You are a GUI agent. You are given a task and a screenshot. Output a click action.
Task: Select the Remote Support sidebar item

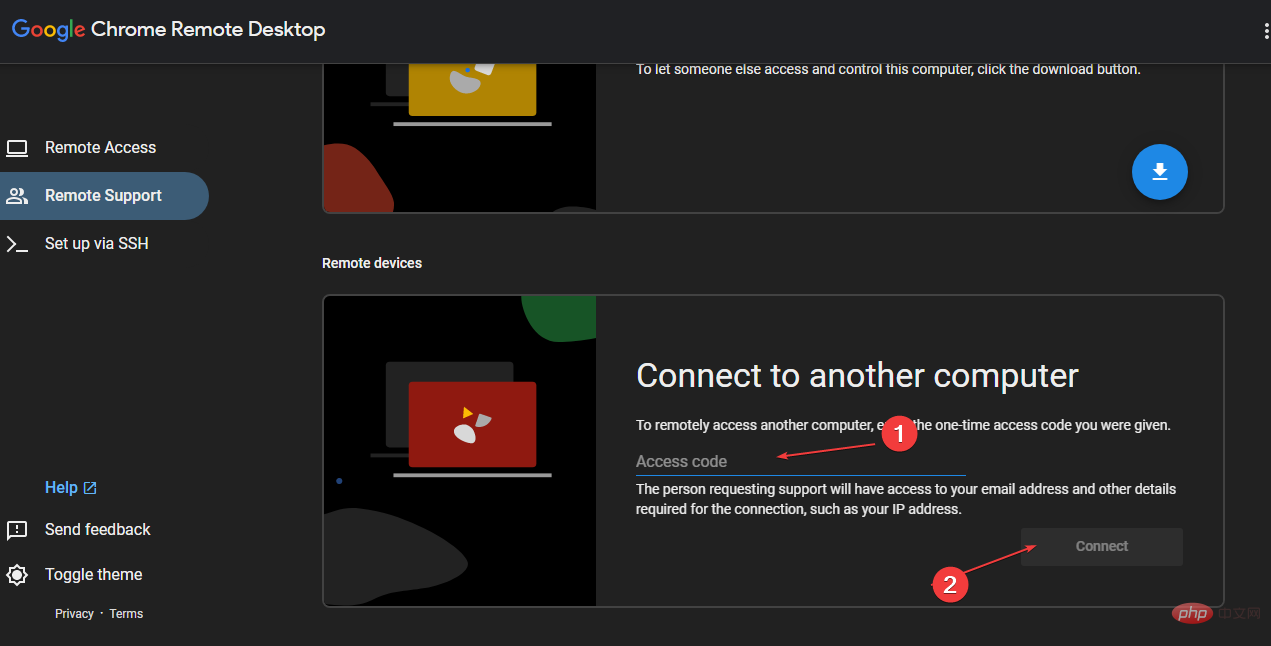coord(103,196)
